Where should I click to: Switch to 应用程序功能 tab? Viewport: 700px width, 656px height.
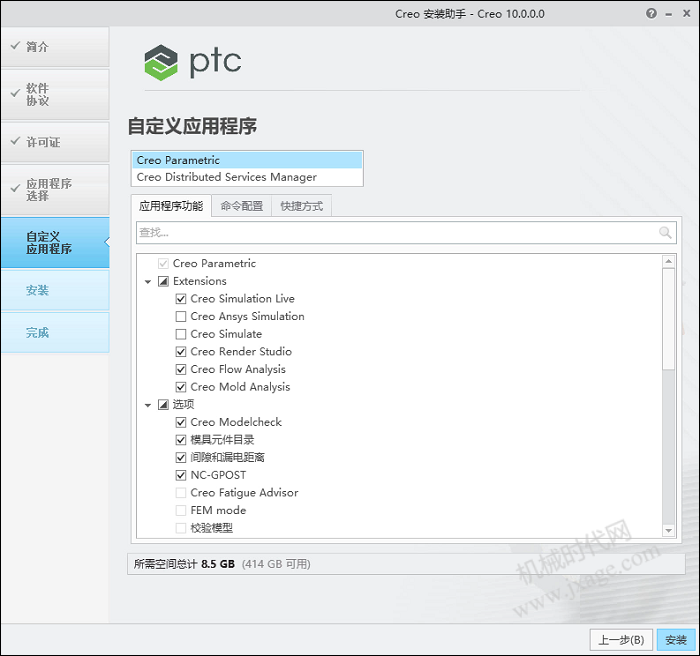pos(171,206)
